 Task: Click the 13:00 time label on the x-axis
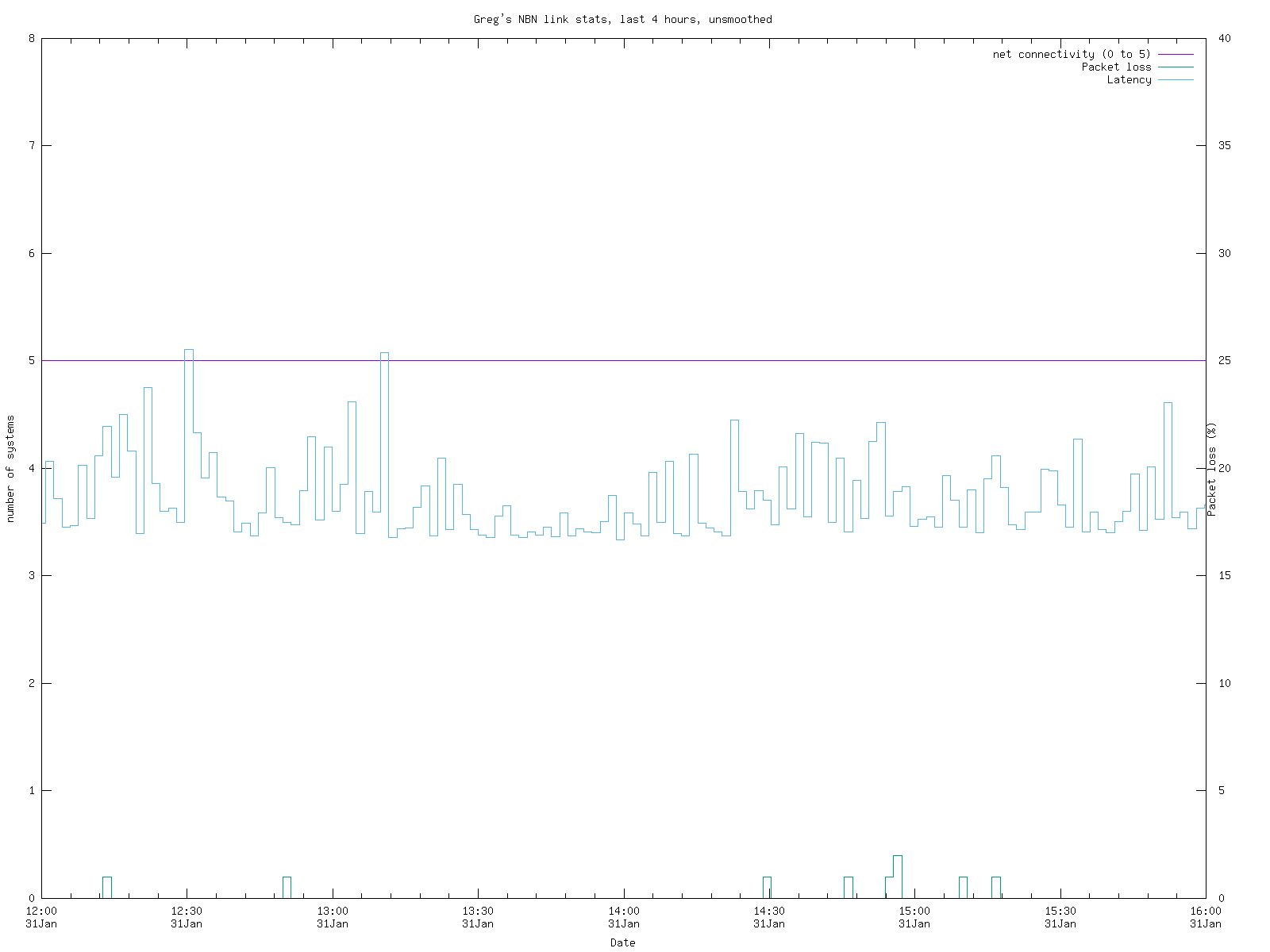333,912
